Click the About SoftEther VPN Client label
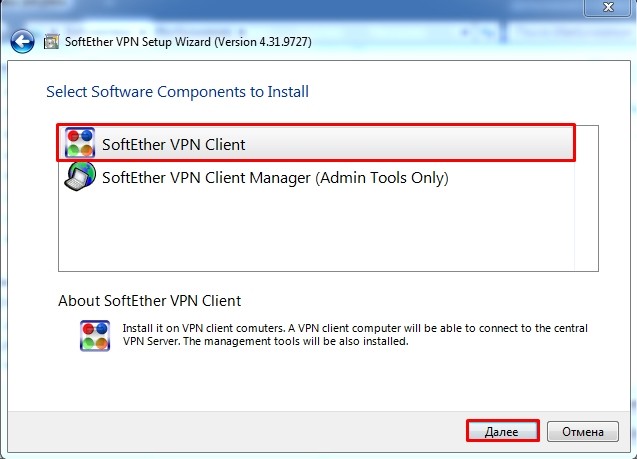The width and height of the screenshot is (637, 459). pos(150,301)
